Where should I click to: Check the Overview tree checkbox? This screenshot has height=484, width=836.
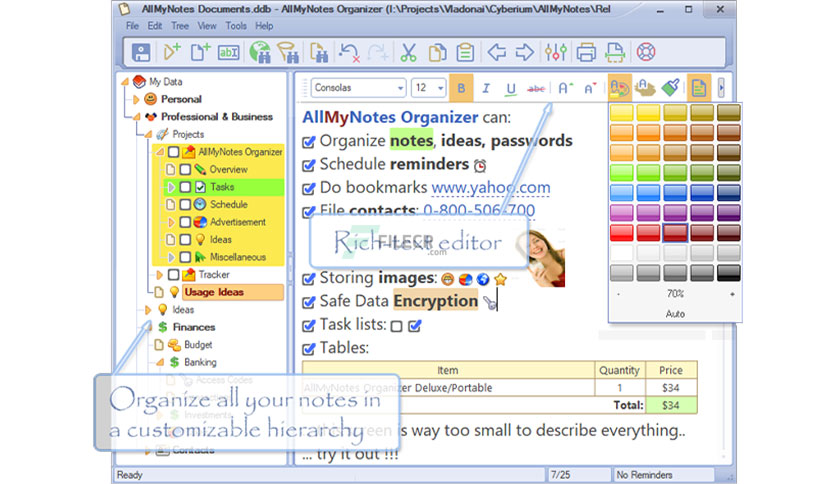tap(185, 170)
